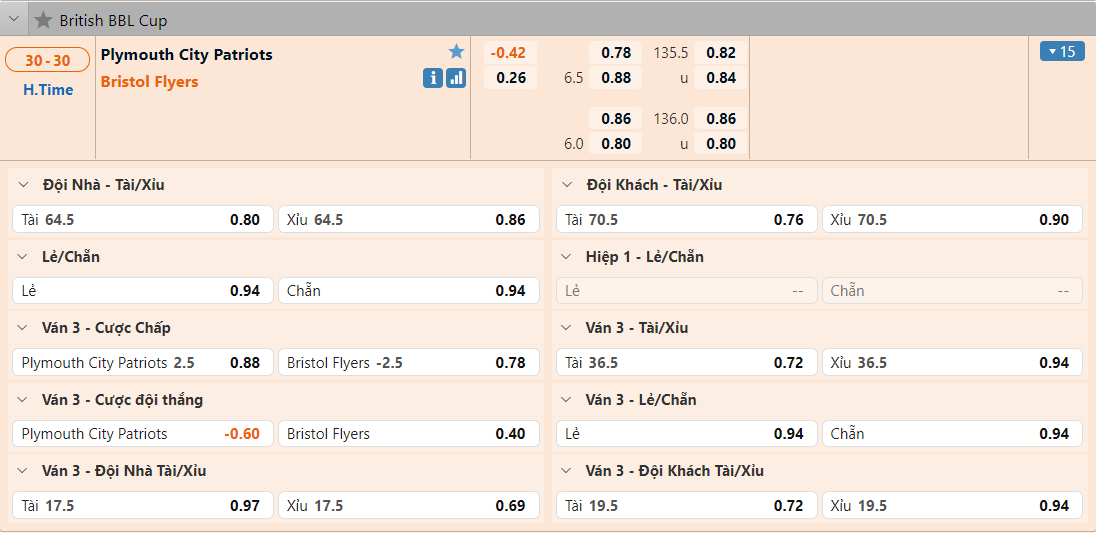This screenshot has height=533, width=1096.
Task: Collapse the Lẻ/Chẵn market section
Action: pos(23,257)
